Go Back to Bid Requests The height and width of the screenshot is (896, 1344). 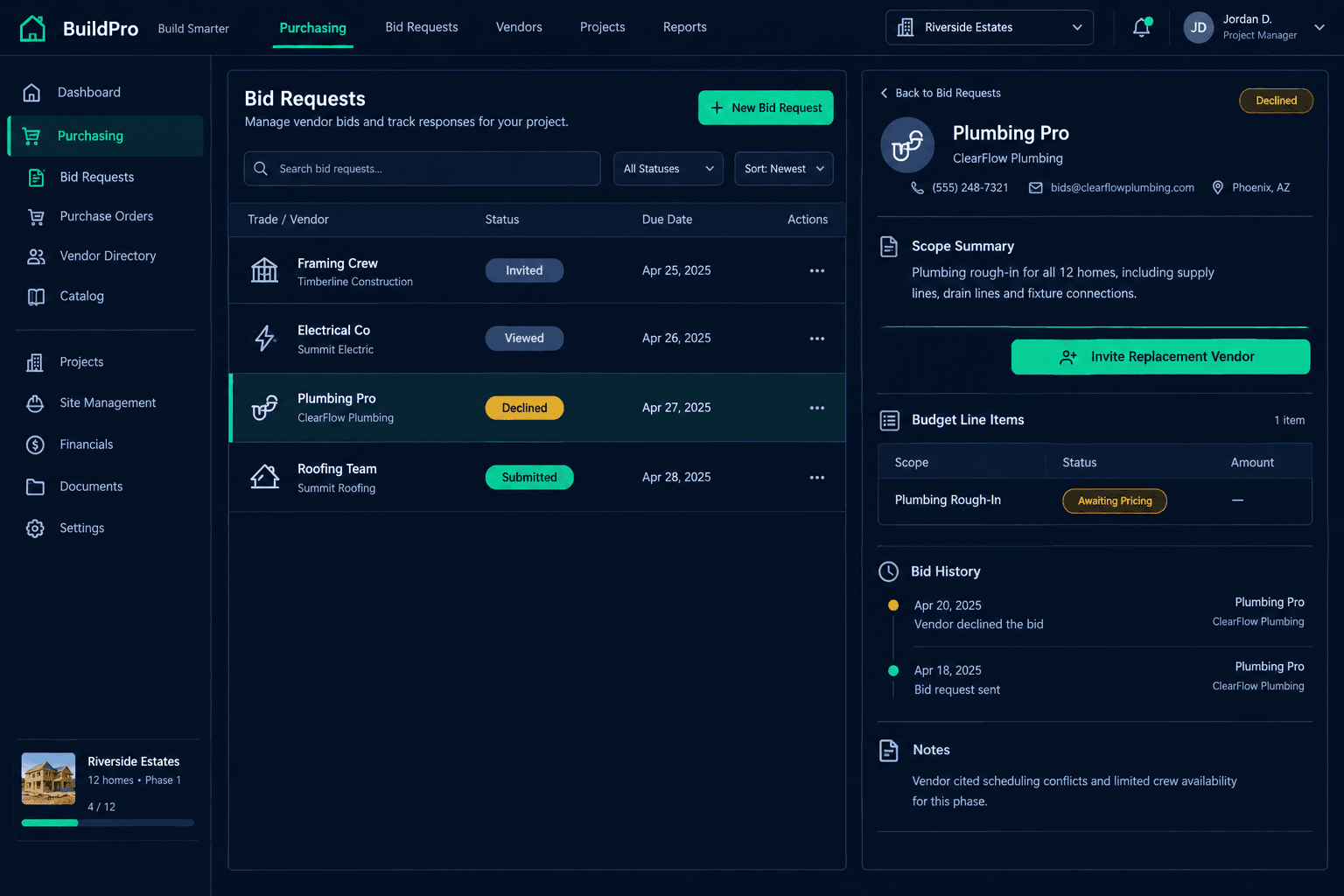tap(941, 94)
